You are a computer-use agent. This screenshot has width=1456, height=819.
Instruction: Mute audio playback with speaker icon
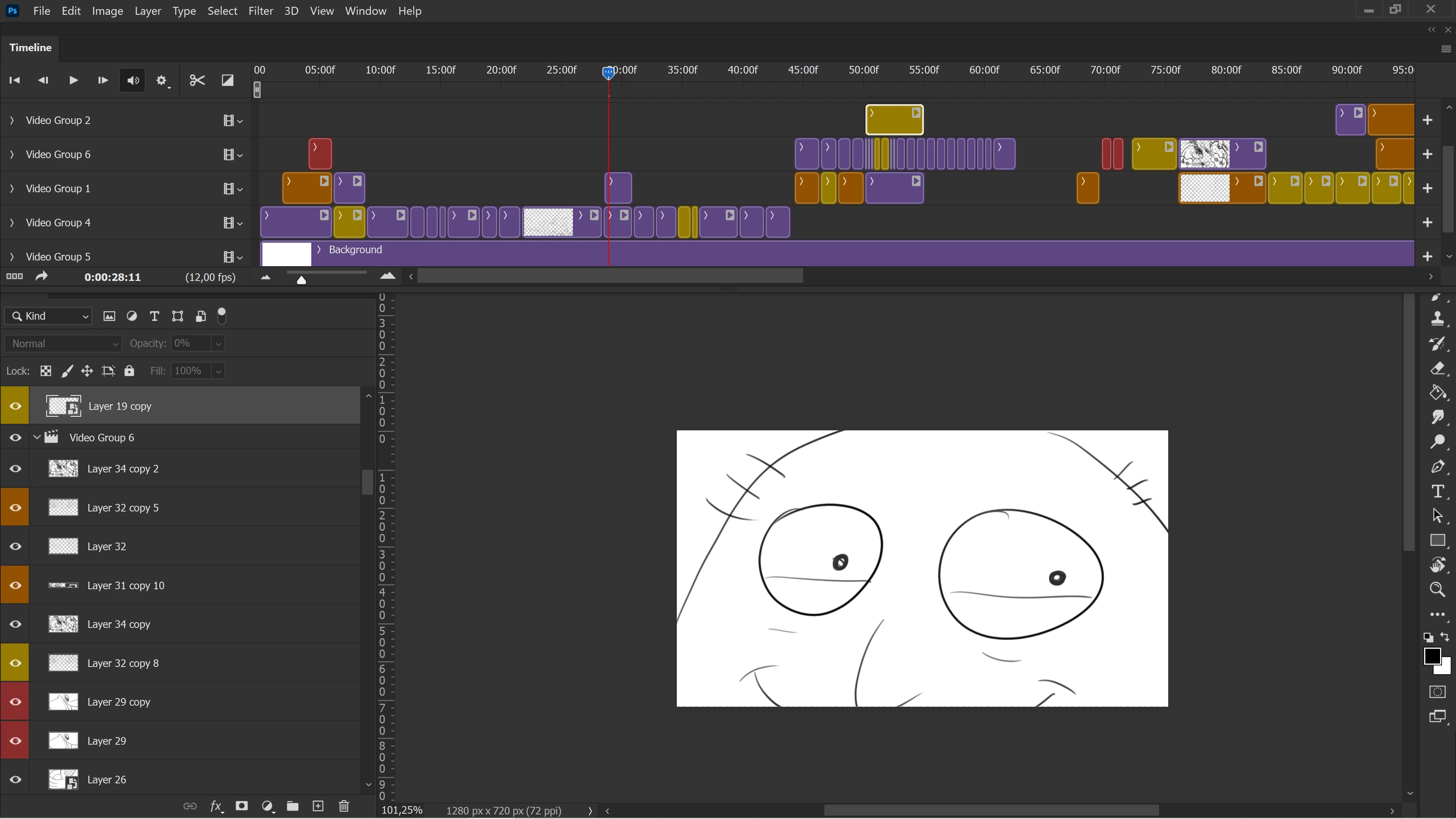coord(133,80)
